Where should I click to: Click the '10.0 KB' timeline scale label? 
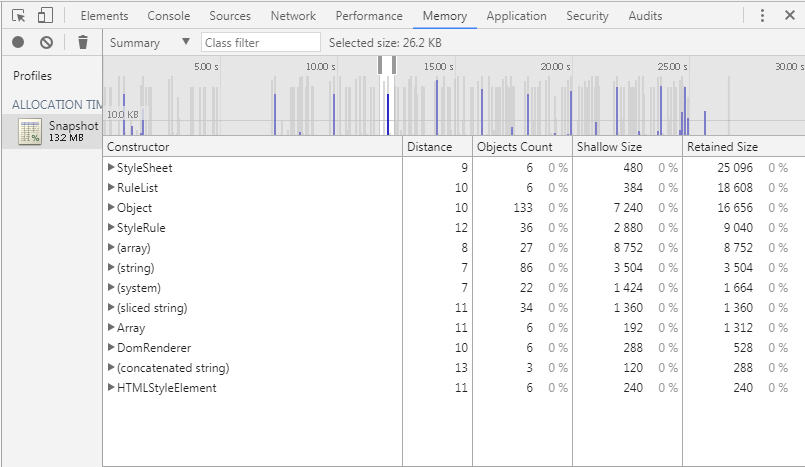coord(123,114)
